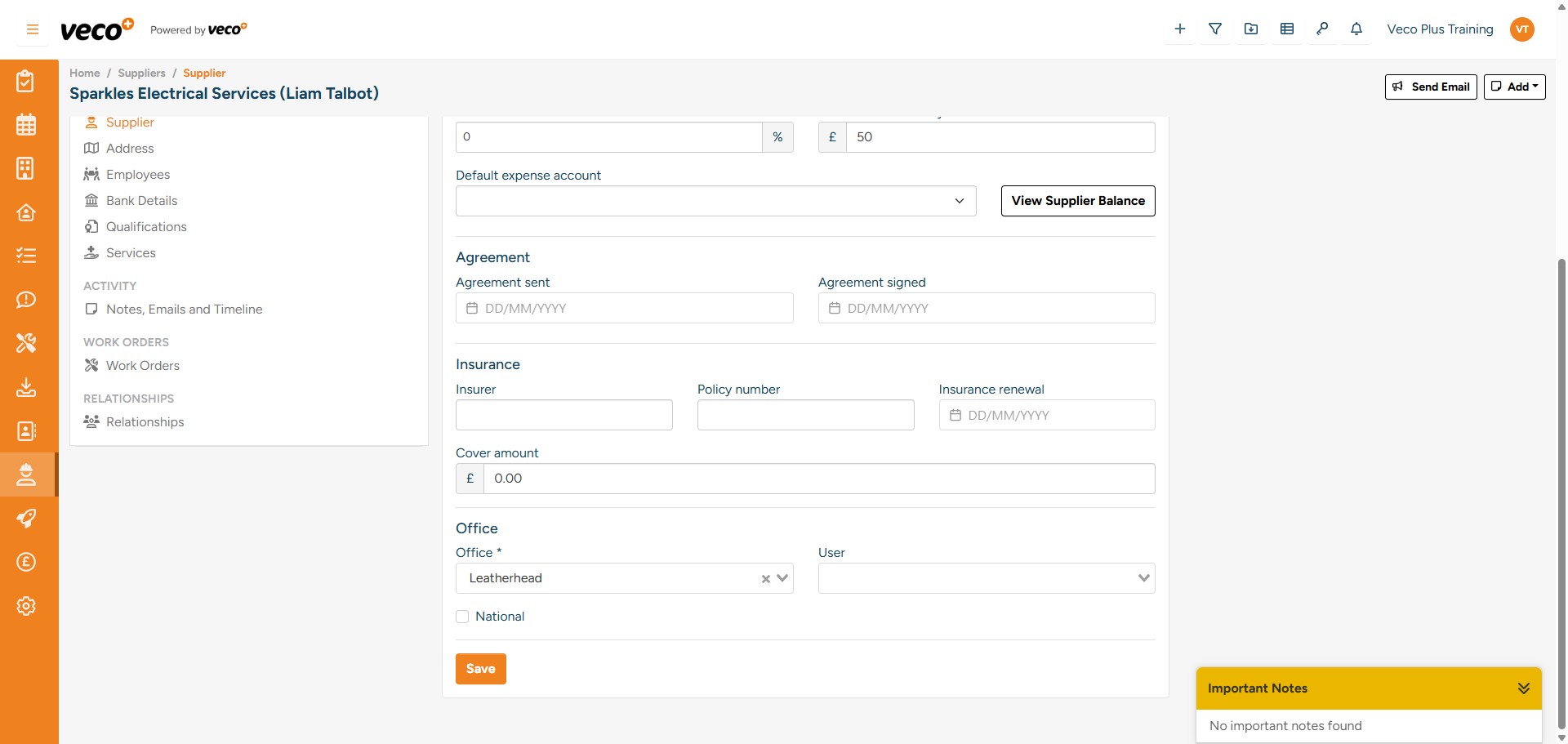Click the key icon in the top toolbar
Viewport: 1568px width, 744px height.
tap(1323, 29)
